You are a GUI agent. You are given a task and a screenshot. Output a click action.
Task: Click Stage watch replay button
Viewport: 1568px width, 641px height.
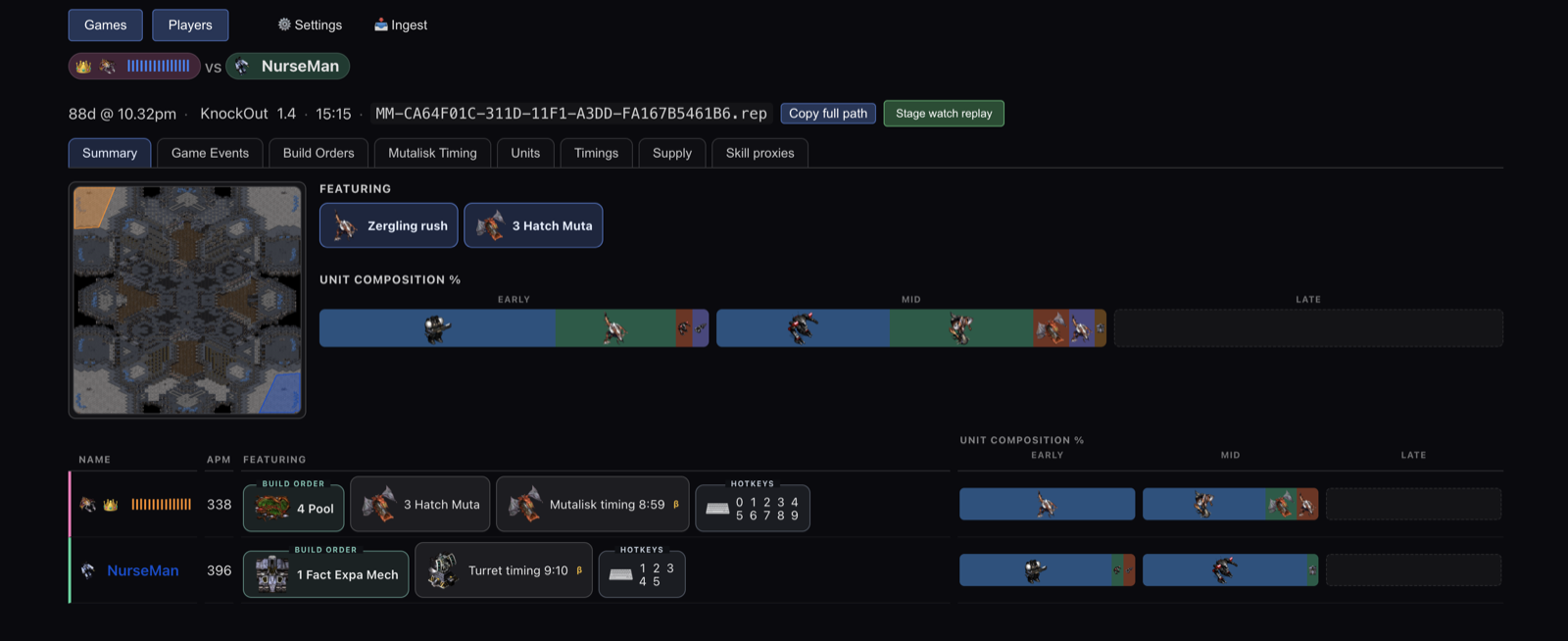(x=944, y=114)
